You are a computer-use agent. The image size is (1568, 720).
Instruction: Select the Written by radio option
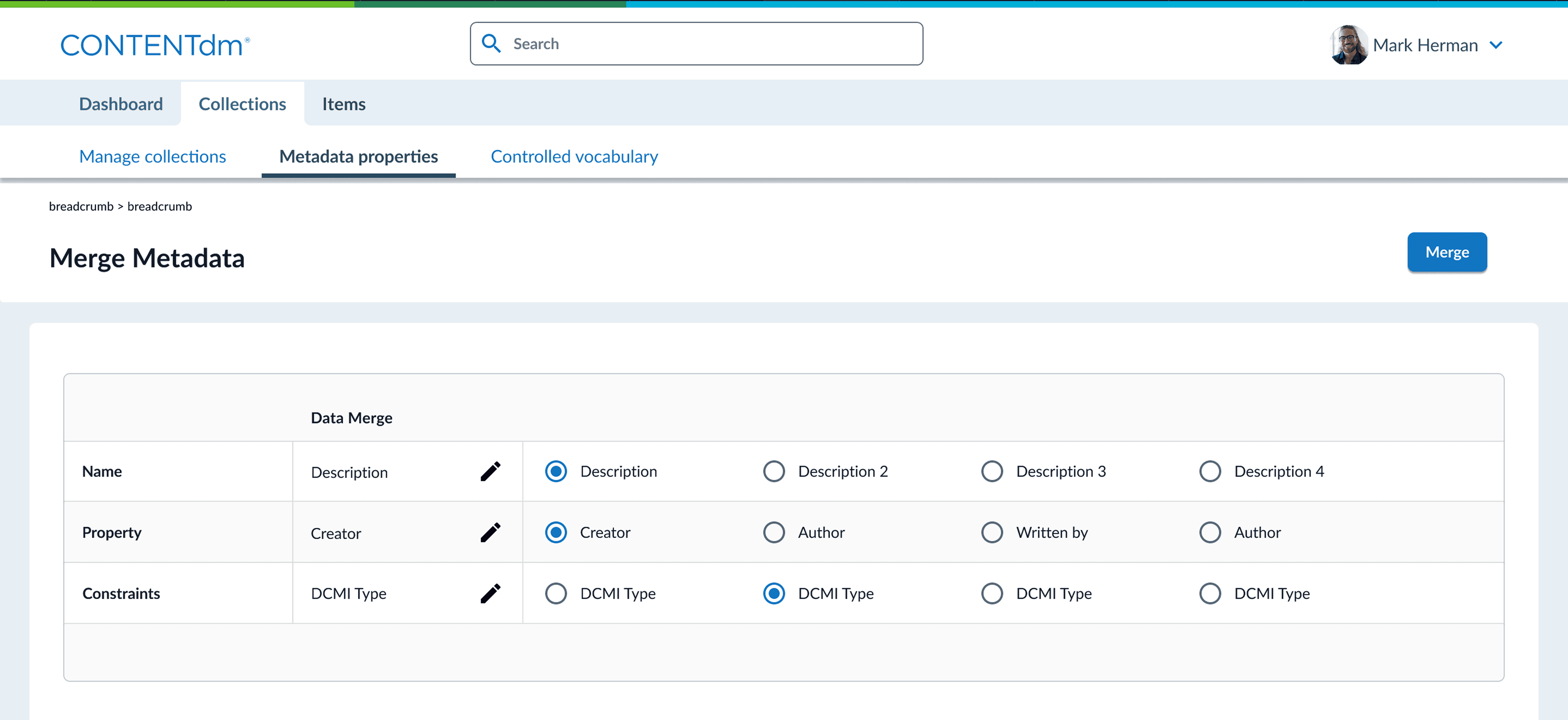[991, 532]
